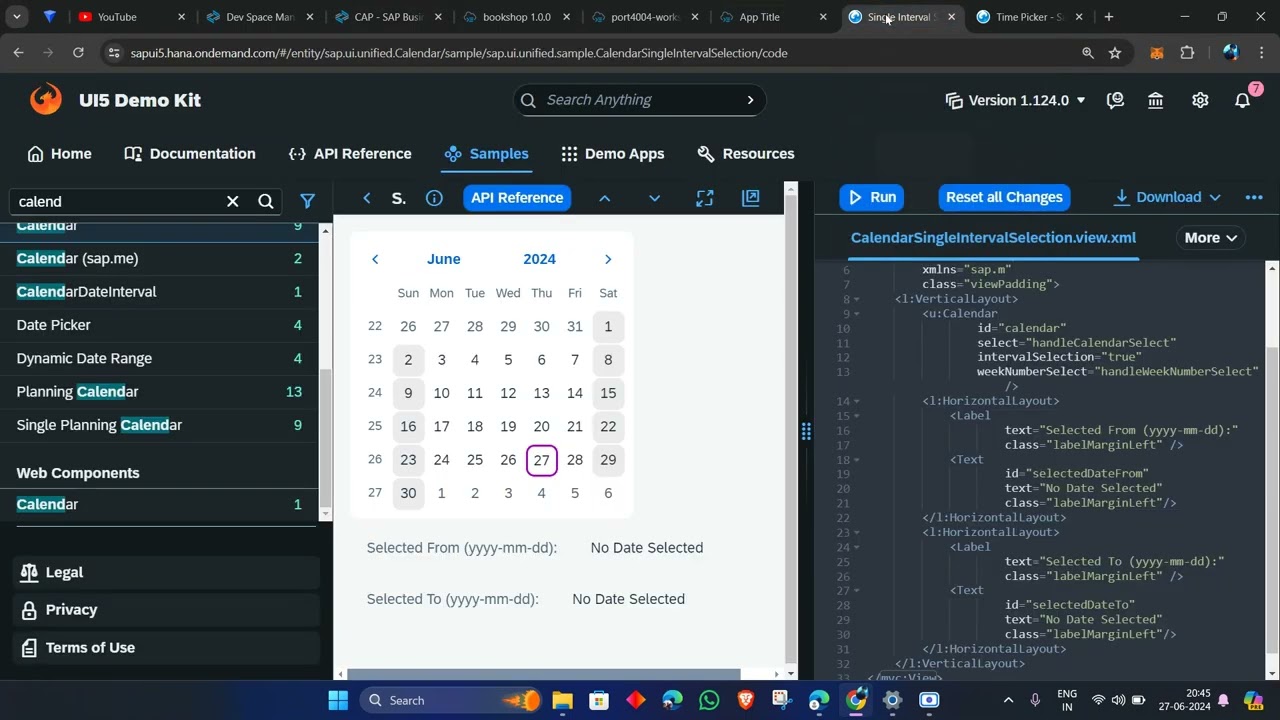Open the Planning Calendar sample list item
Viewport: 1280px width, 720px height.
159,392
